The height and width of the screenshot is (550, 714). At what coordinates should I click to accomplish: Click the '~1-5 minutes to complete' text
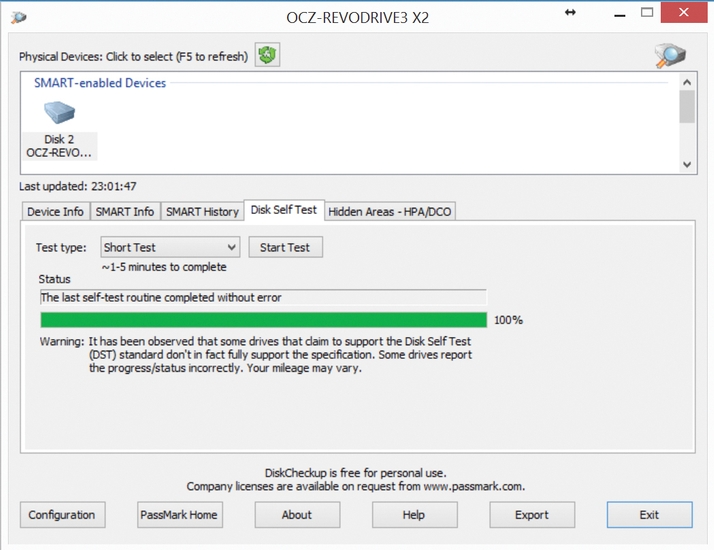click(x=164, y=267)
